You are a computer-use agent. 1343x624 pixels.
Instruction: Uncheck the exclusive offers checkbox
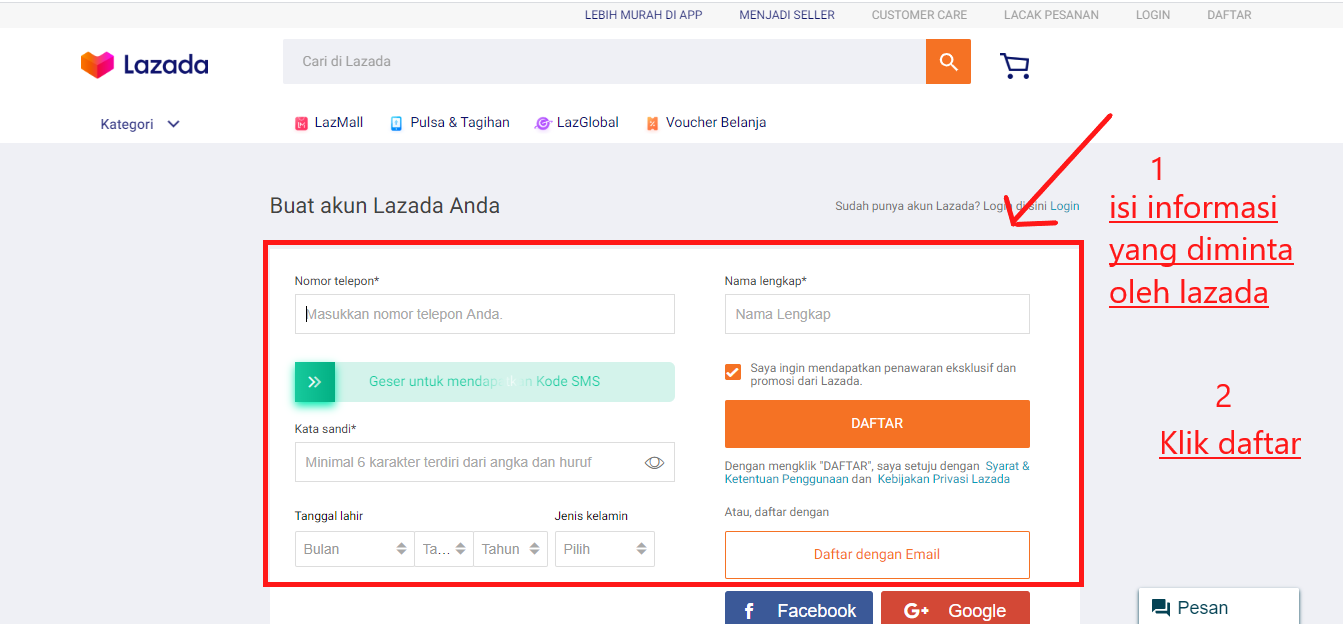coord(733,372)
